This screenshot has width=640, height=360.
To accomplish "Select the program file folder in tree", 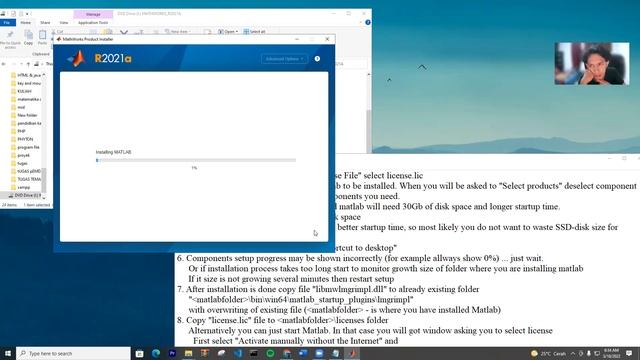I will [25, 147].
